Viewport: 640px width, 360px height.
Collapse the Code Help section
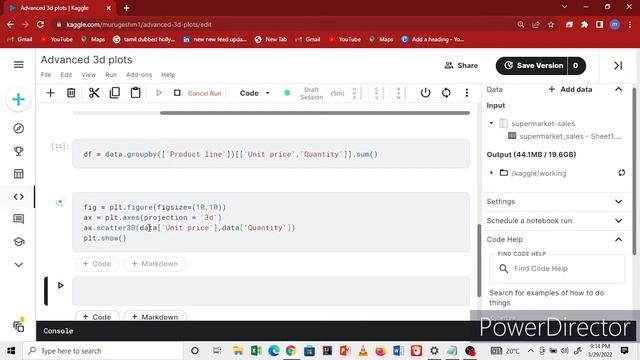(x=619, y=240)
